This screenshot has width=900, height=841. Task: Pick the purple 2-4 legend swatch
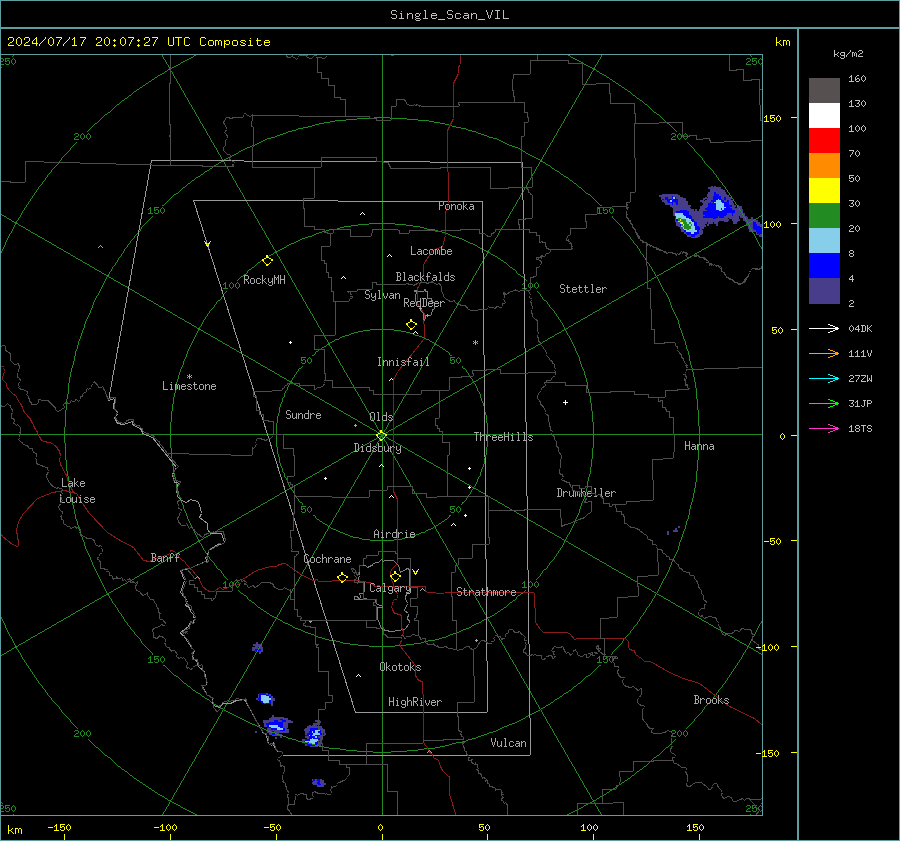pos(824,290)
